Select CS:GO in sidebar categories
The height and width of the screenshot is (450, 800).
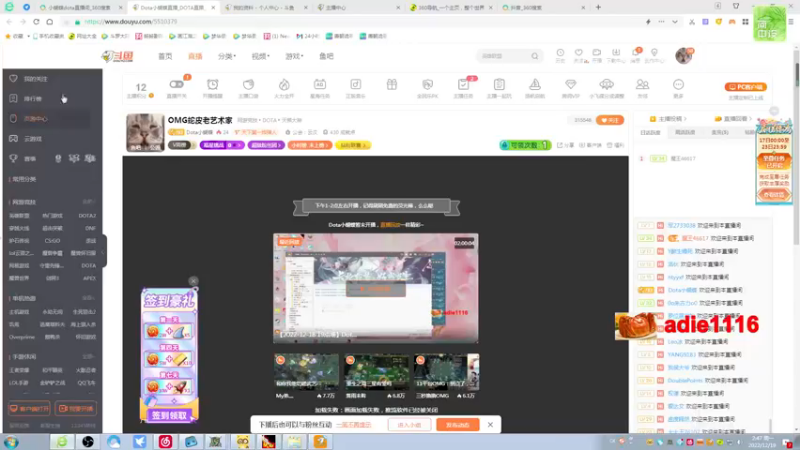coord(52,241)
